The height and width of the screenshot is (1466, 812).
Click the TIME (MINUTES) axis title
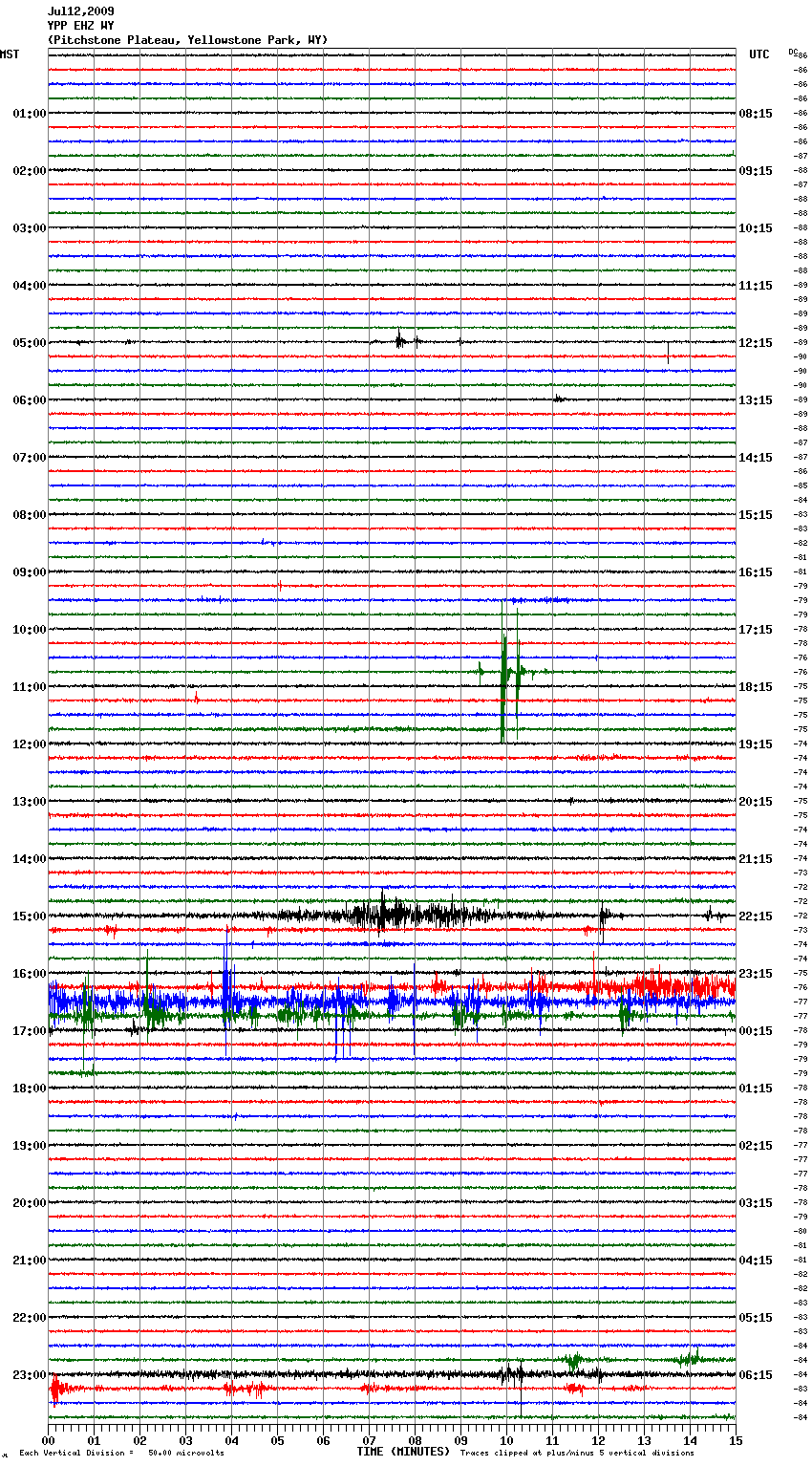(x=403, y=1452)
